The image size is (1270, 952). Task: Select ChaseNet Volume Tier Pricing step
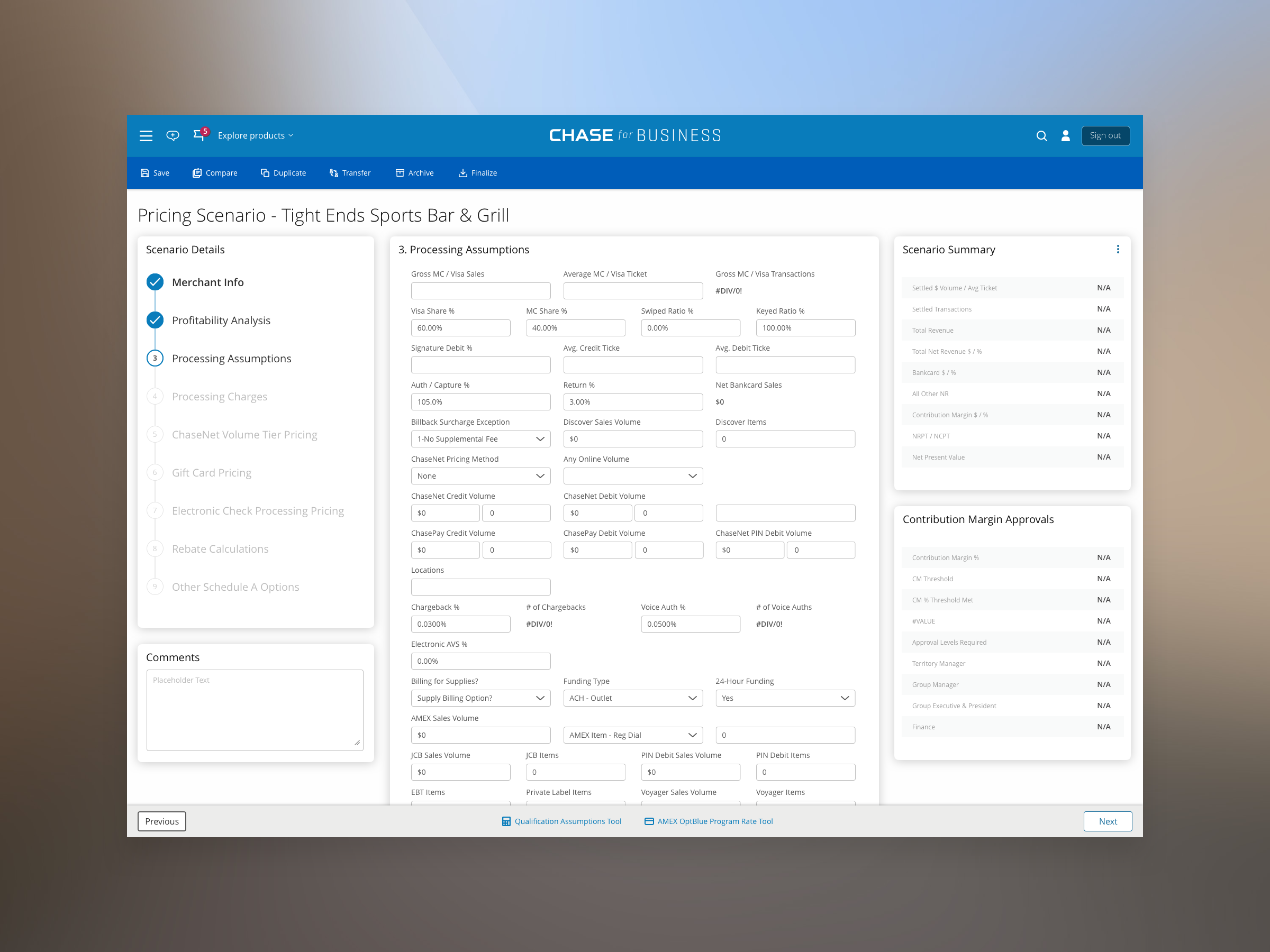[x=244, y=434]
